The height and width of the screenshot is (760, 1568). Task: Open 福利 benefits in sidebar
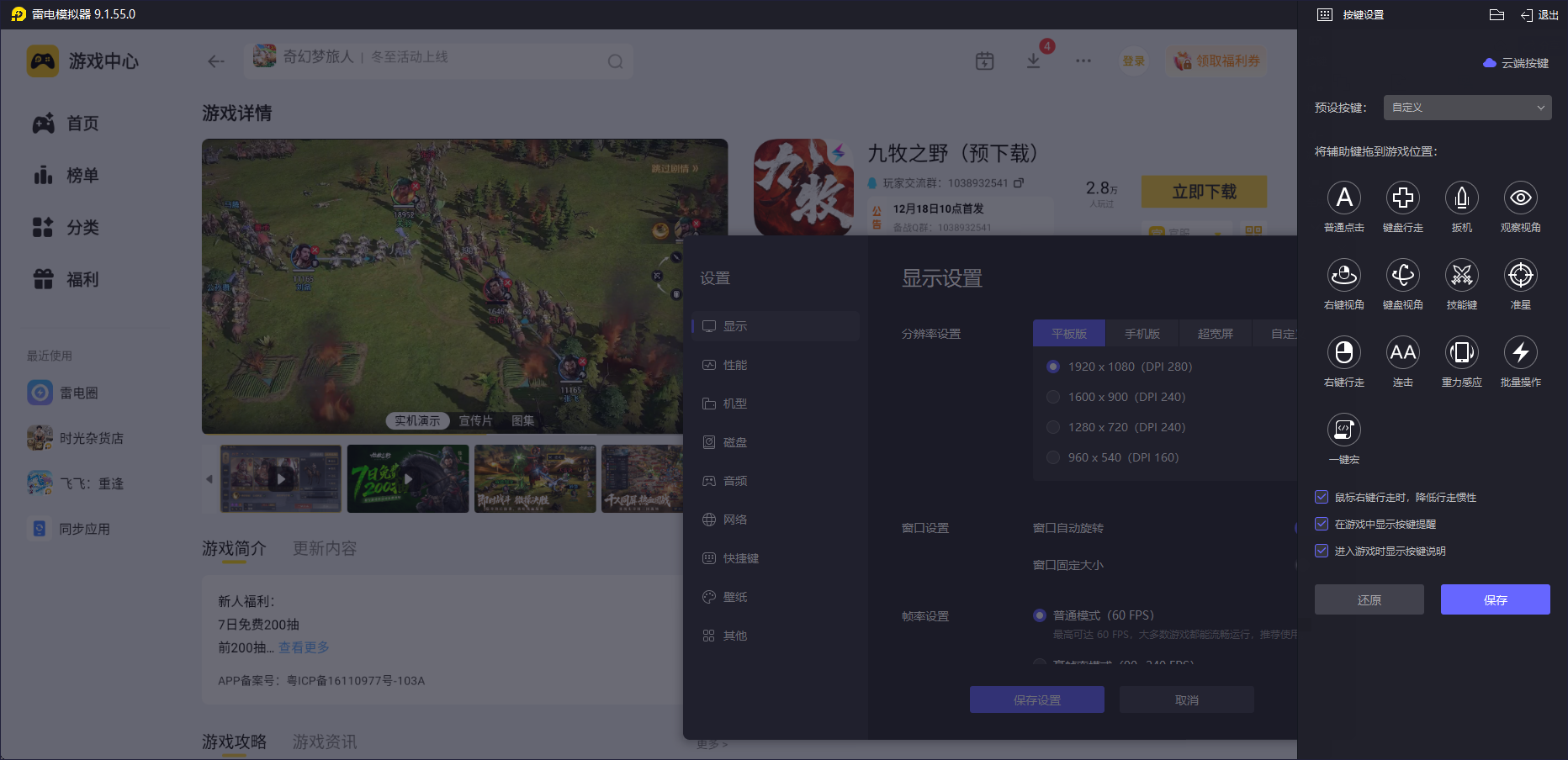point(66,280)
